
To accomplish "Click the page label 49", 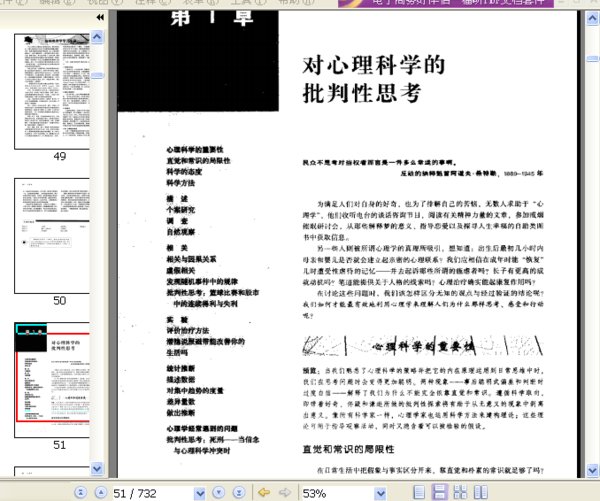I will [x=60, y=156].
